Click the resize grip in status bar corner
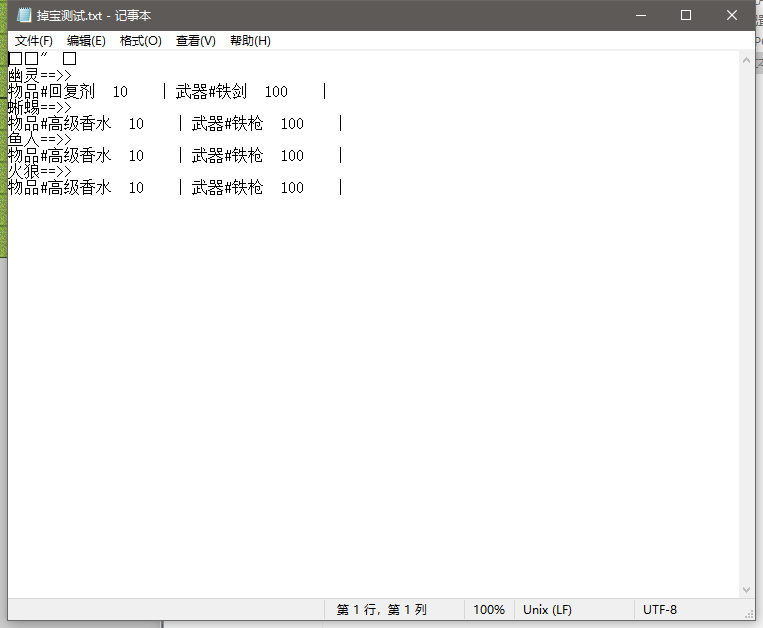The width and height of the screenshot is (763, 628). [x=749, y=615]
